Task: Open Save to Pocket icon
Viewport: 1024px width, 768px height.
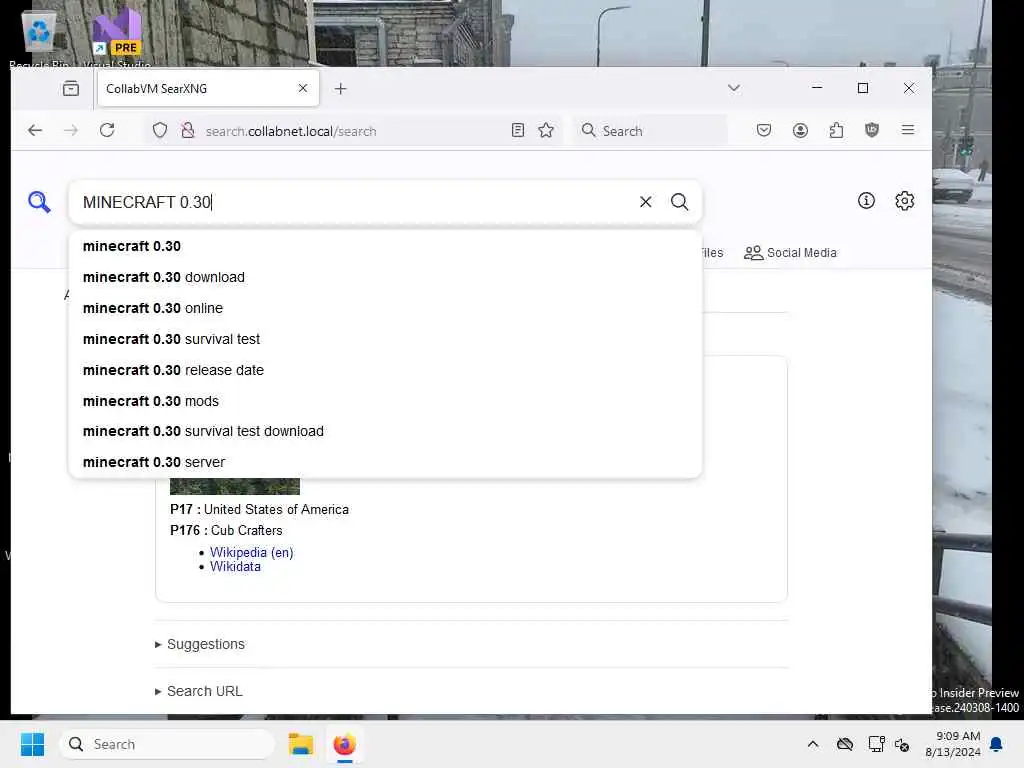Action: click(x=763, y=131)
